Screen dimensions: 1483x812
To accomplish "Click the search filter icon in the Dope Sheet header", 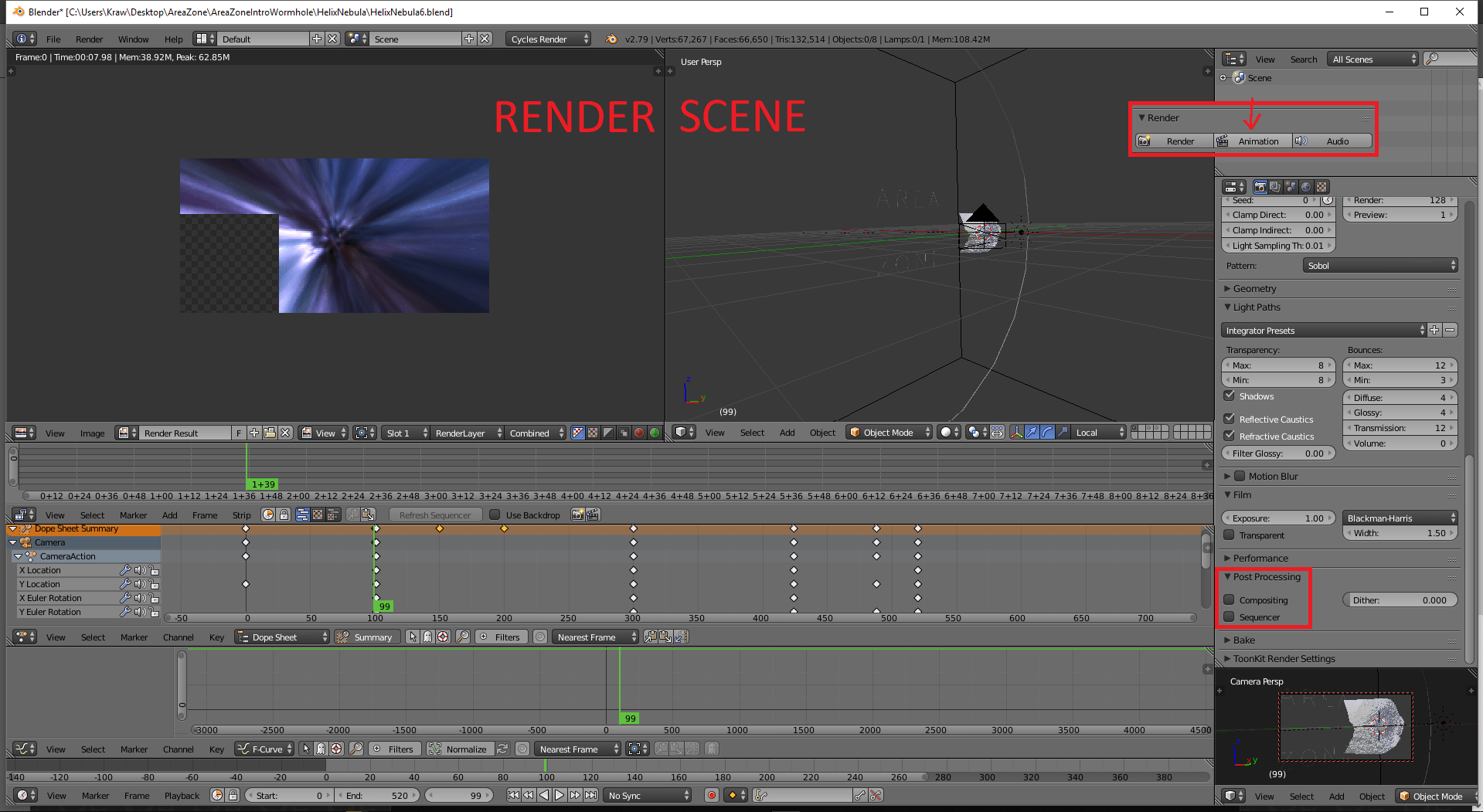I will pyautogui.click(x=463, y=637).
